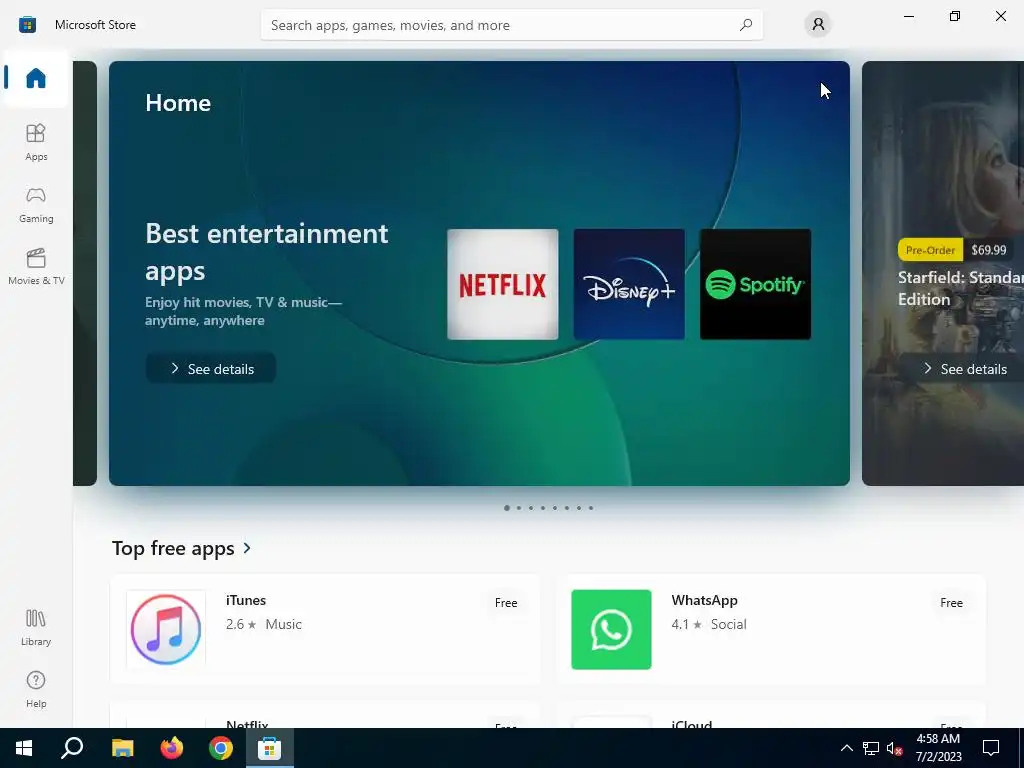
Task: Go to the Gaming section
Action: pos(36,204)
